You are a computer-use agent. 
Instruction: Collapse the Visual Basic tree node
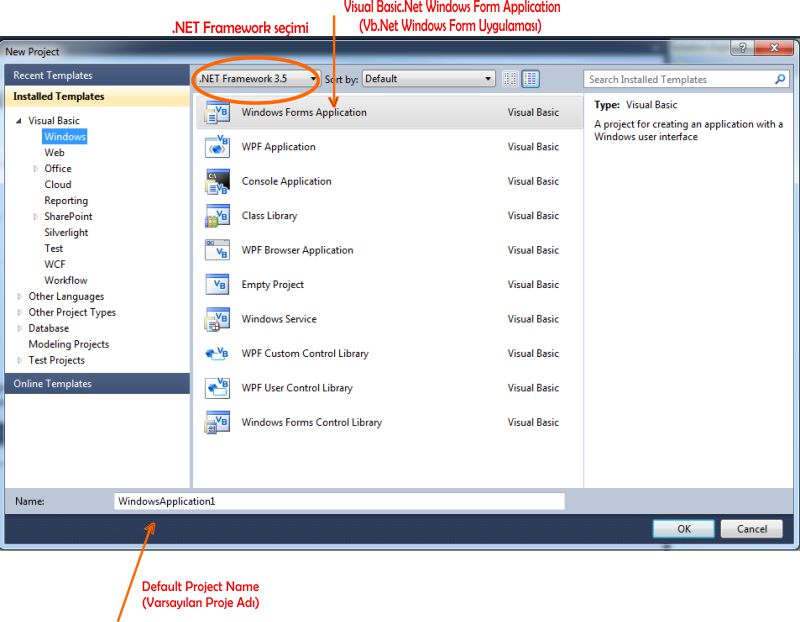point(19,121)
